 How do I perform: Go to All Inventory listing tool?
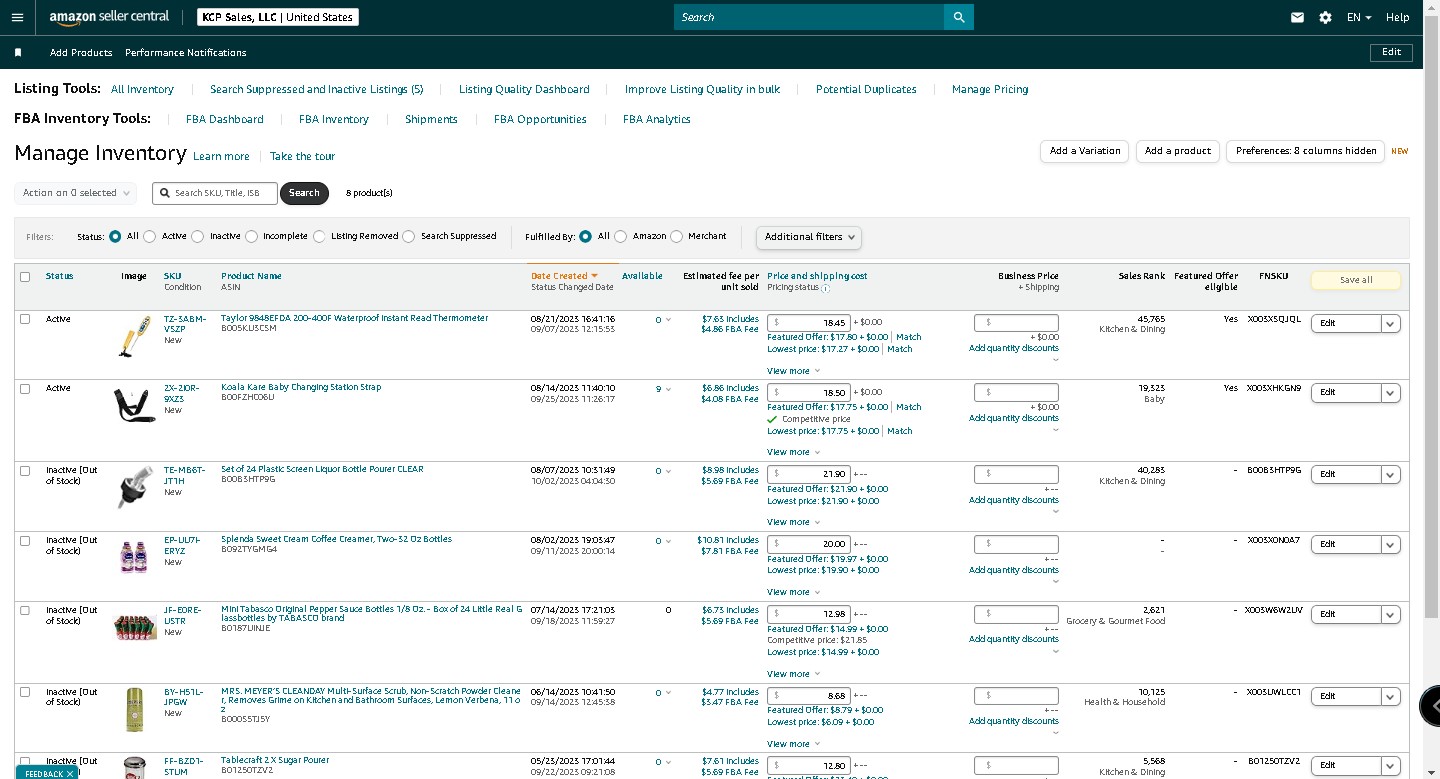(142, 89)
